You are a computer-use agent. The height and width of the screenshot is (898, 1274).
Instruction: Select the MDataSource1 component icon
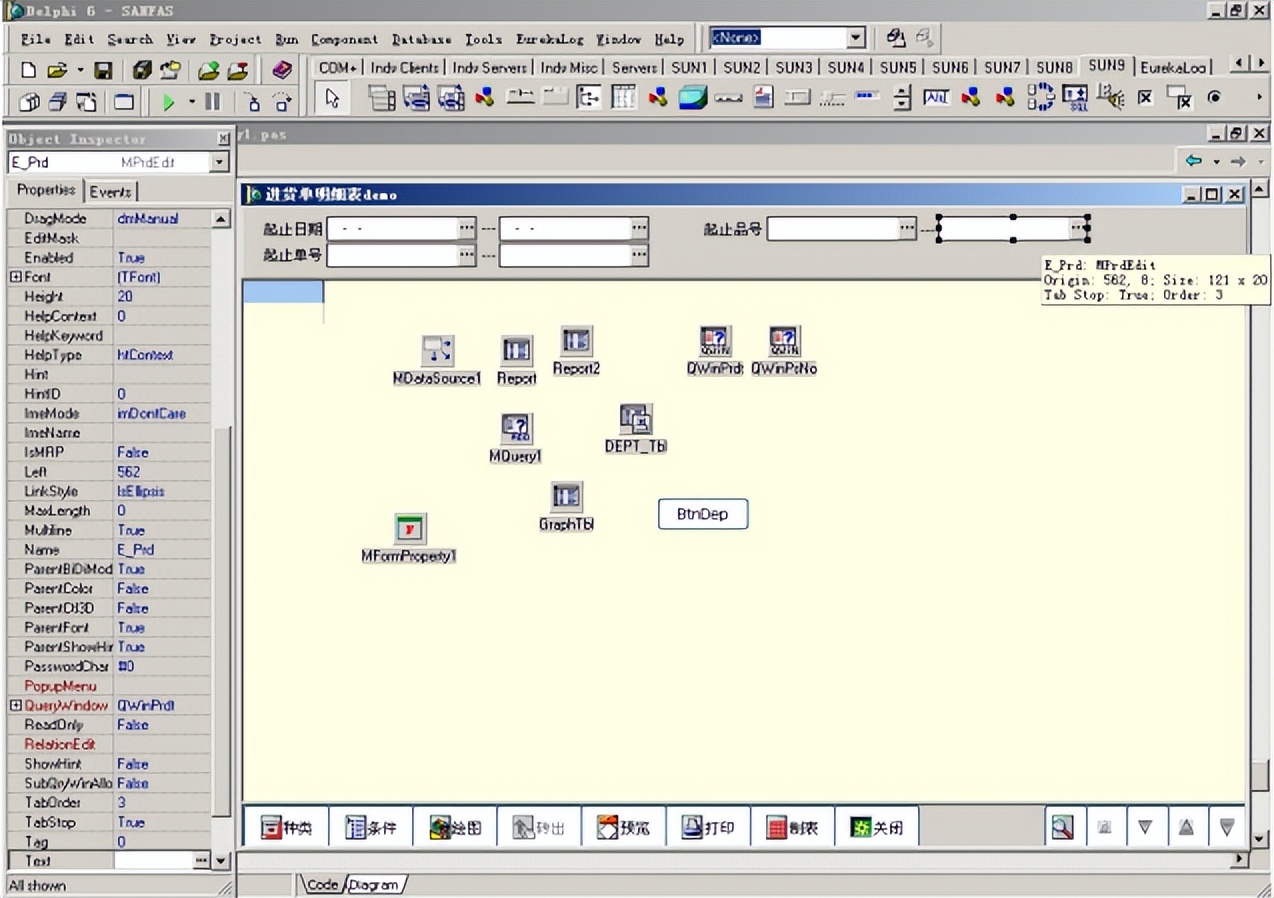437,351
